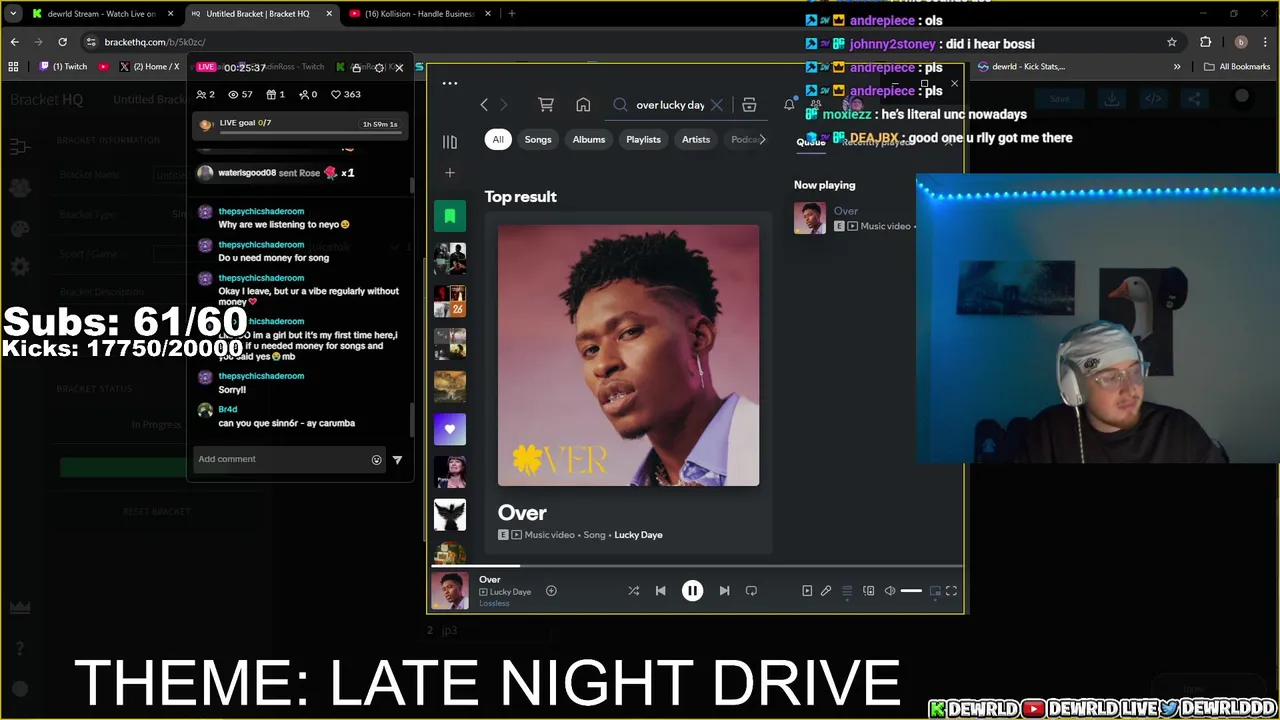The image size is (1280, 720).
Task: Open connect to a device icon
Action: pyautogui.click(x=868, y=591)
